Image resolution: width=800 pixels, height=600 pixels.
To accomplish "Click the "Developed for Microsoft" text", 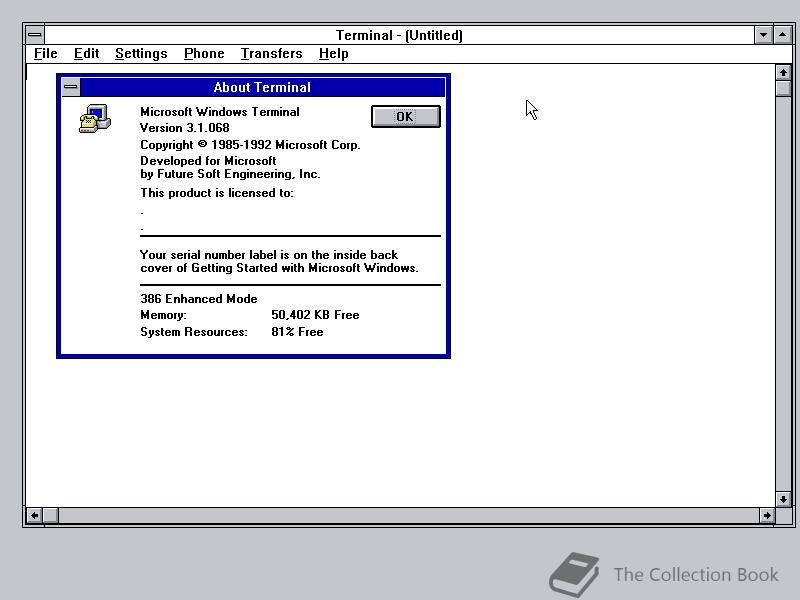I will 208,161.
